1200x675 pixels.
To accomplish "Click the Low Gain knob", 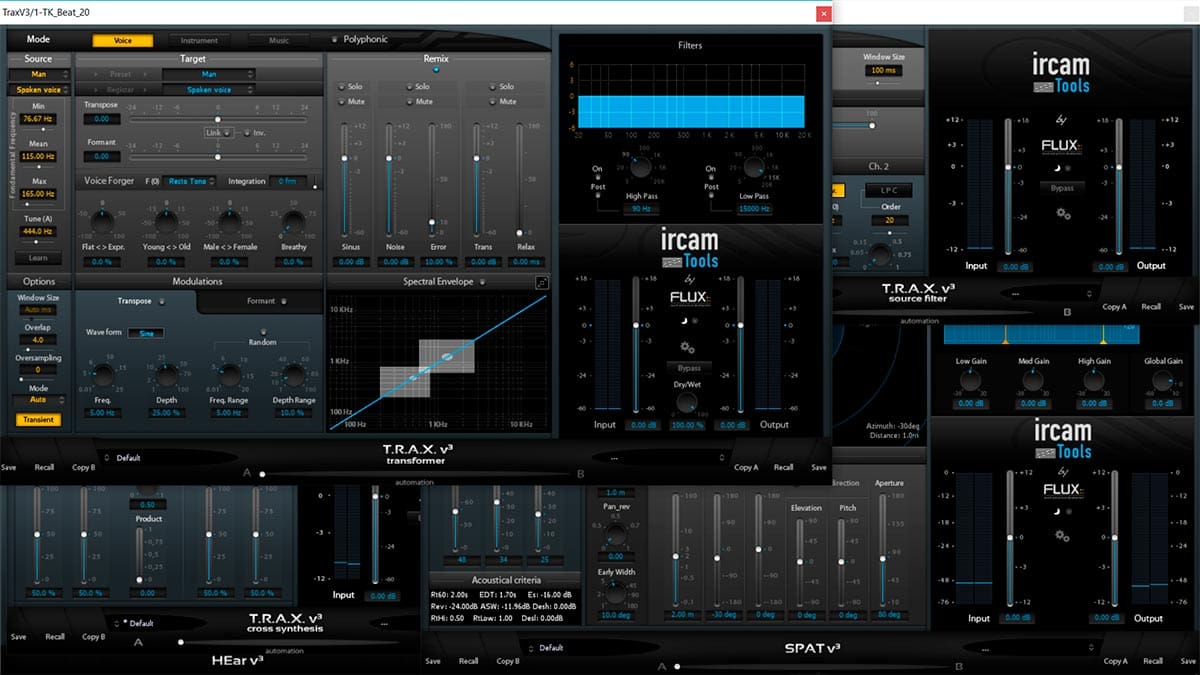I will [x=969, y=380].
